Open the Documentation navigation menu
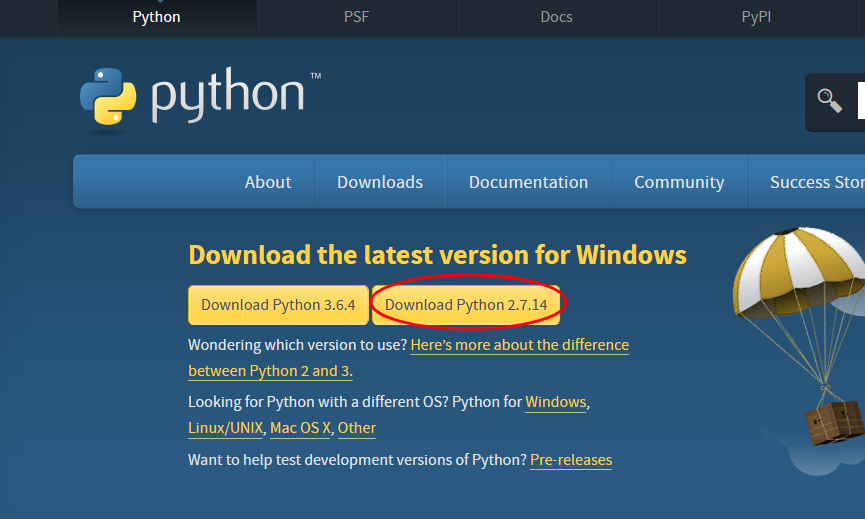This screenshot has height=519, width=865. [528, 182]
